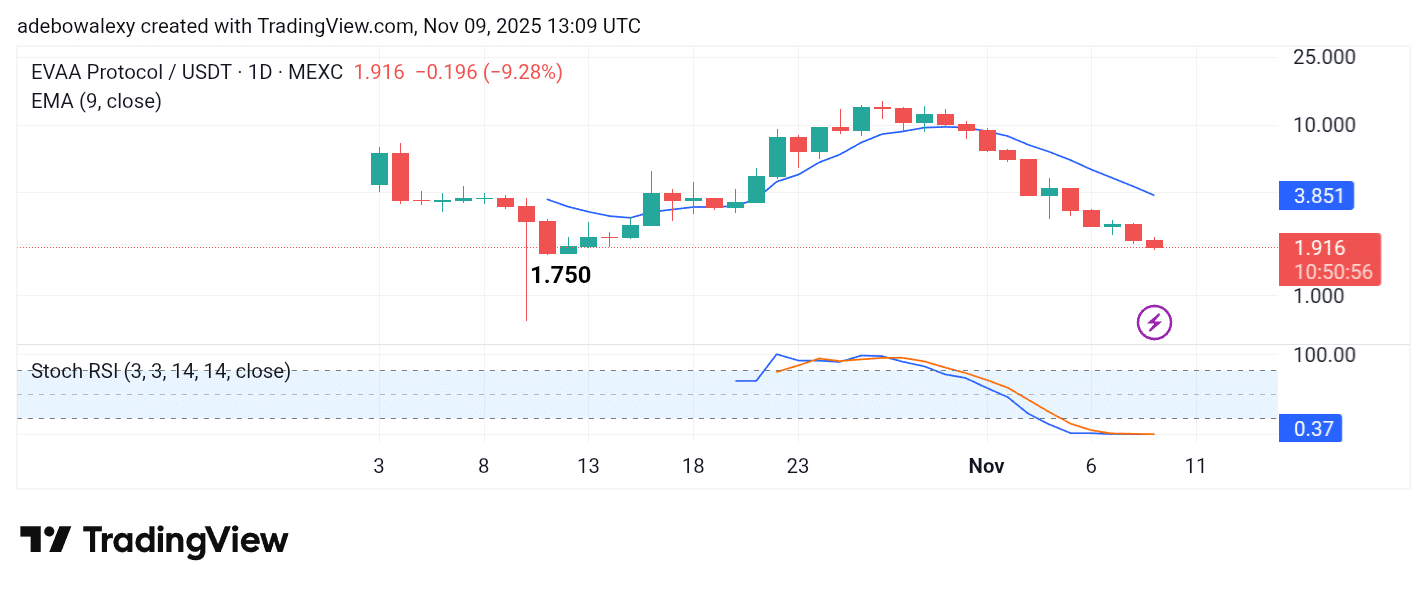Screen dimensions: 1427x591
Task: Click the blue 3.851 EMA price tag
Action: (x=1316, y=196)
